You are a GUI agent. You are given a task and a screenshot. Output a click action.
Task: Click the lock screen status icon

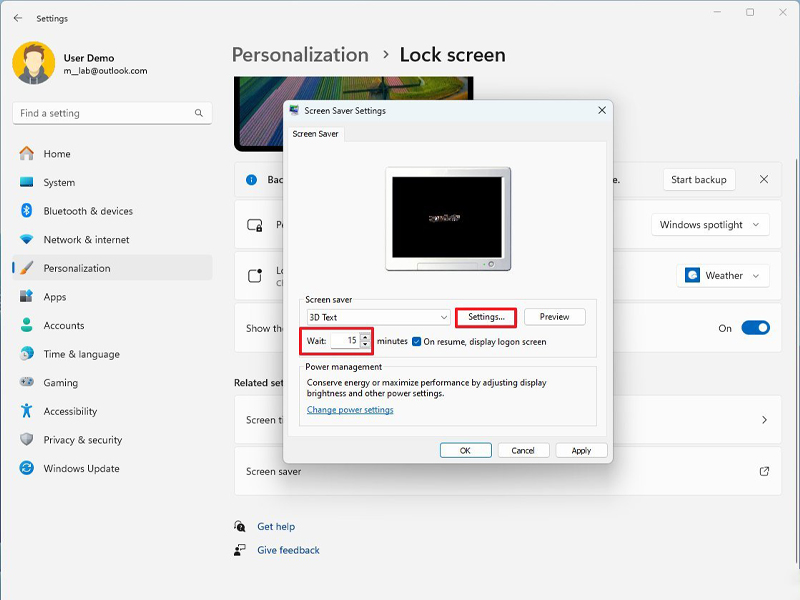[255, 276]
